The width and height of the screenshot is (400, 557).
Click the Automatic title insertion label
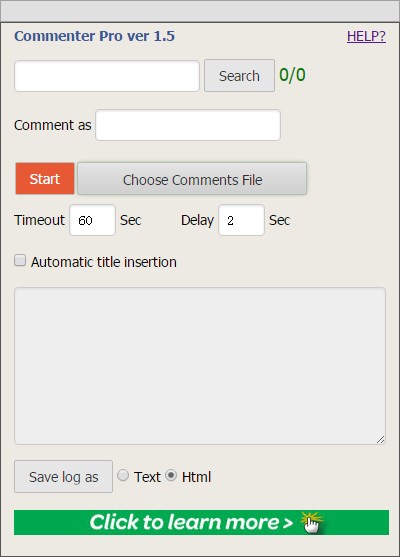pyautogui.click(x=104, y=262)
